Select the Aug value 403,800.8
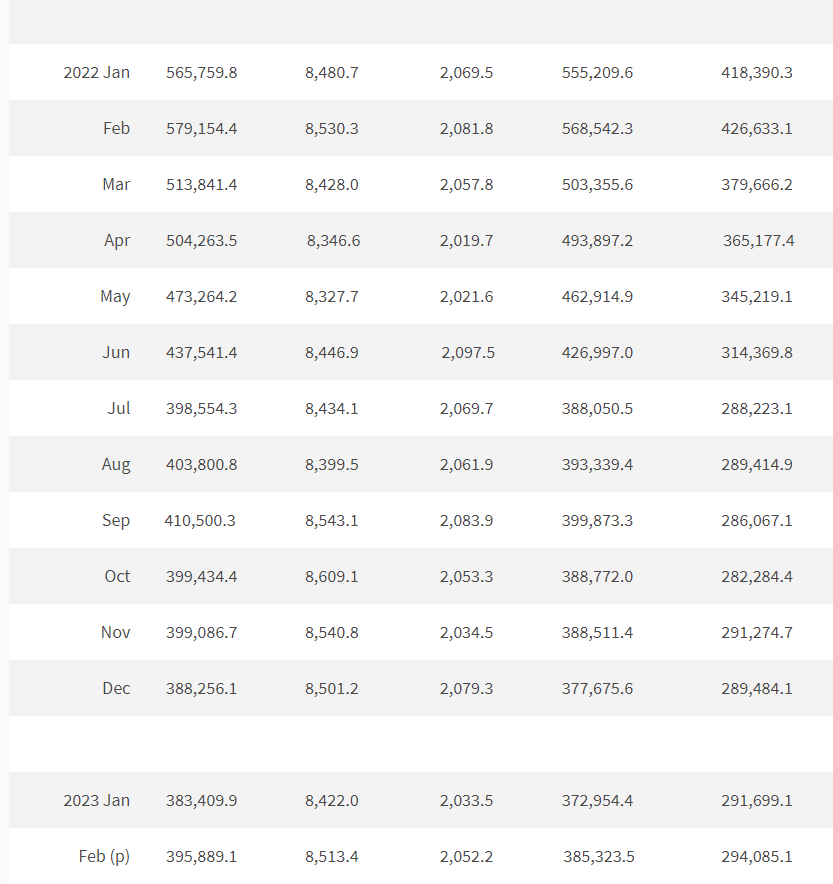833x884 pixels. point(201,465)
